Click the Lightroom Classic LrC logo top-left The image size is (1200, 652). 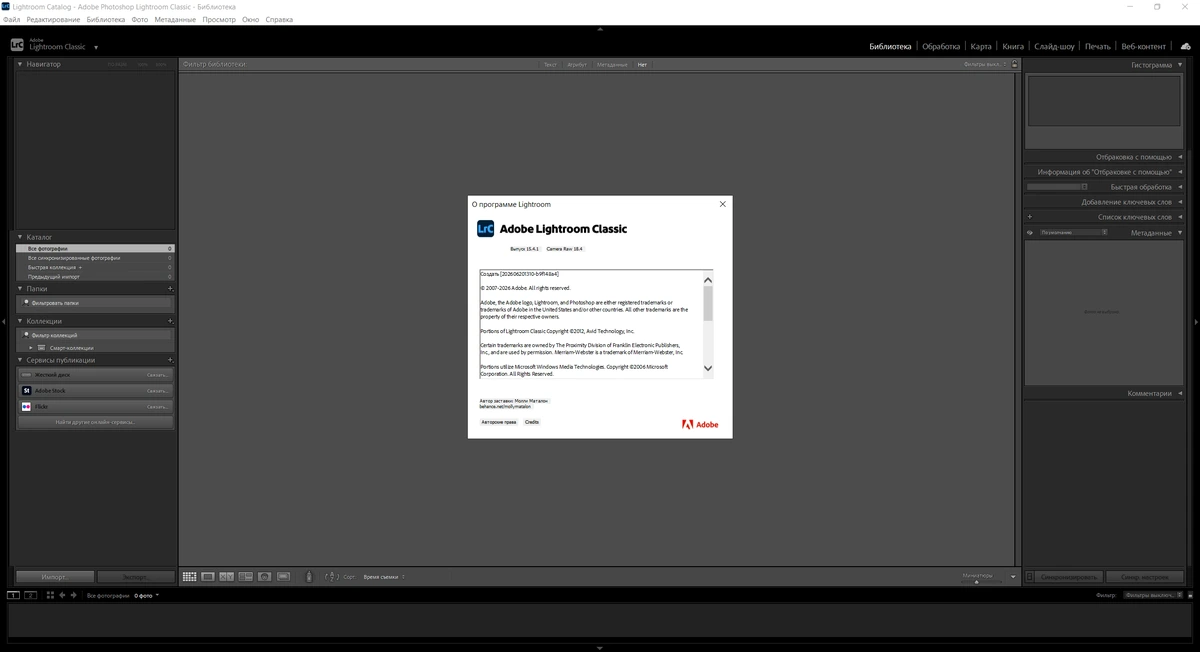click(17, 45)
